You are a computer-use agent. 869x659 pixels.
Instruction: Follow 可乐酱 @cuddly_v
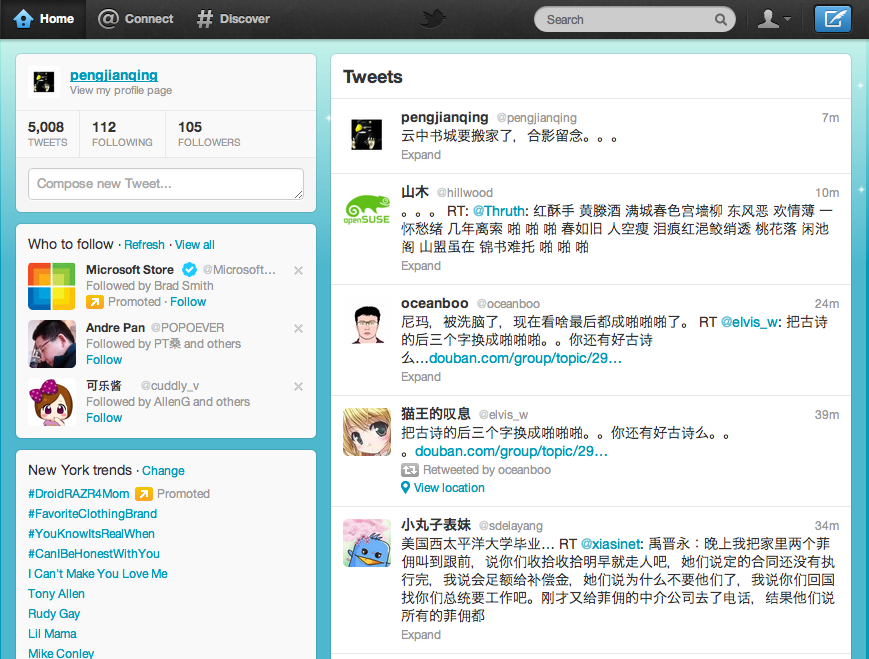[x=104, y=418]
